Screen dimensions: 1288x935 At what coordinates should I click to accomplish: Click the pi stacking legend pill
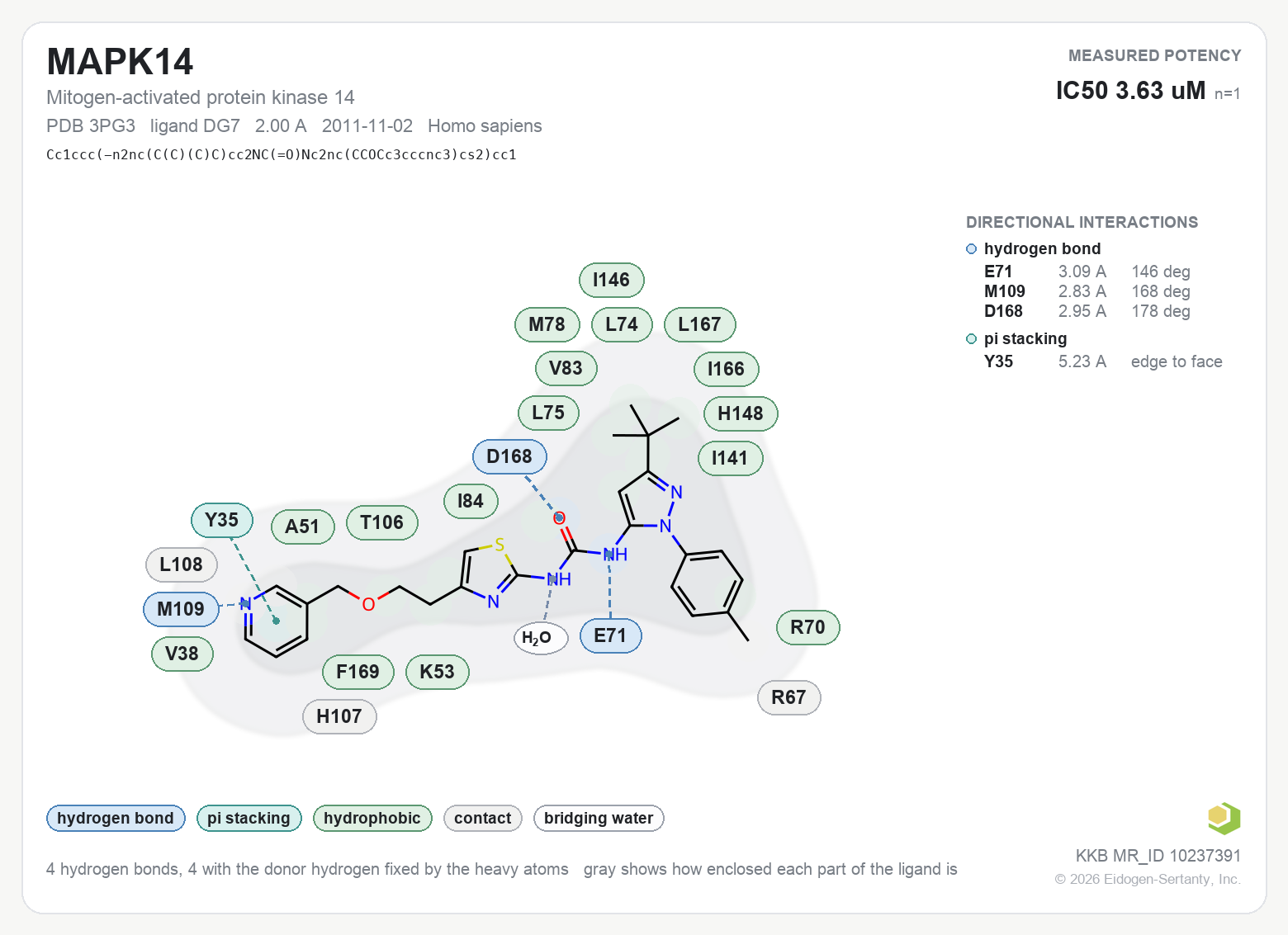coord(249,818)
